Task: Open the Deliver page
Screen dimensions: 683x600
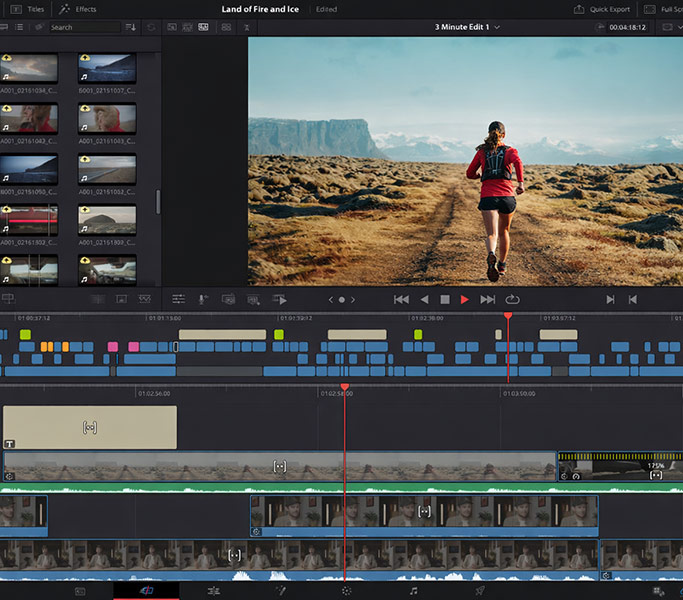Action: point(480,591)
